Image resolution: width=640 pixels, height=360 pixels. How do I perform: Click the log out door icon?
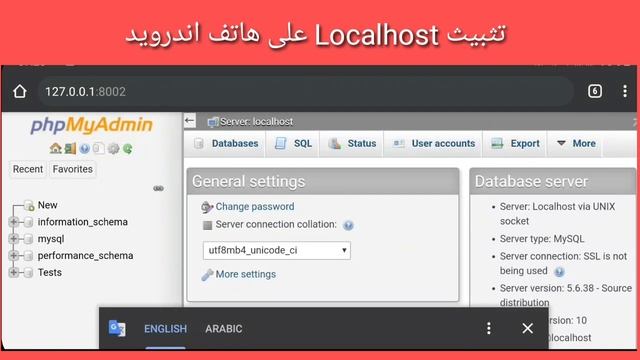pos(70,148)
